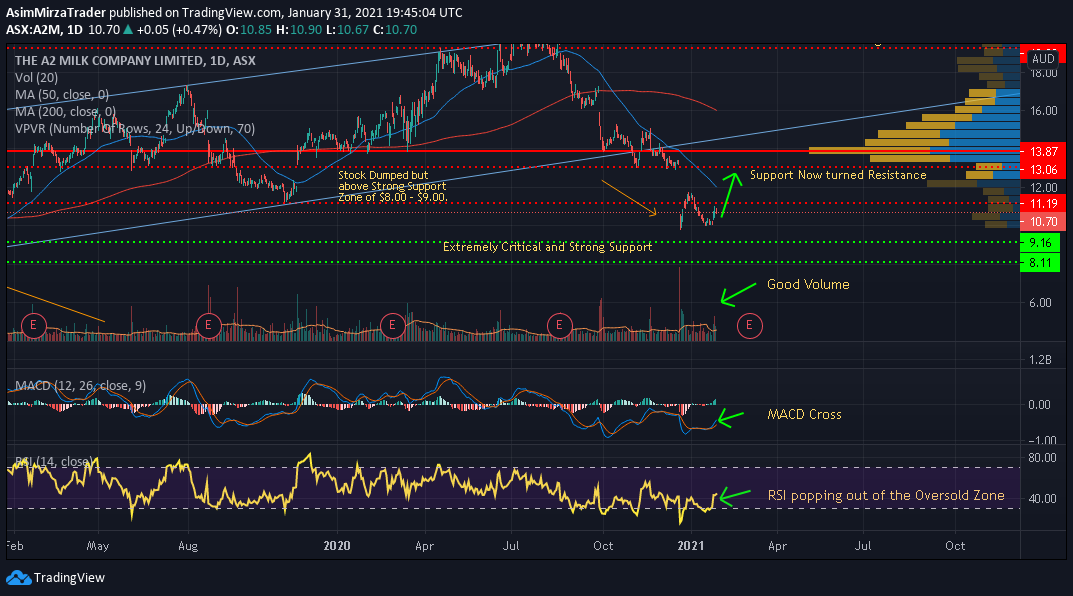Click the 9.16 green support label
Viewport: 1073px width, 596px height.
click(1040, 243)
